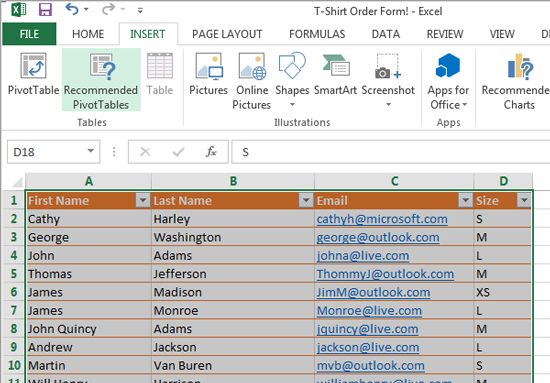This screenshot has height=383, width=550.
Task: Open the Undo history dropdown arrow
Action: [x=86, y=10]
